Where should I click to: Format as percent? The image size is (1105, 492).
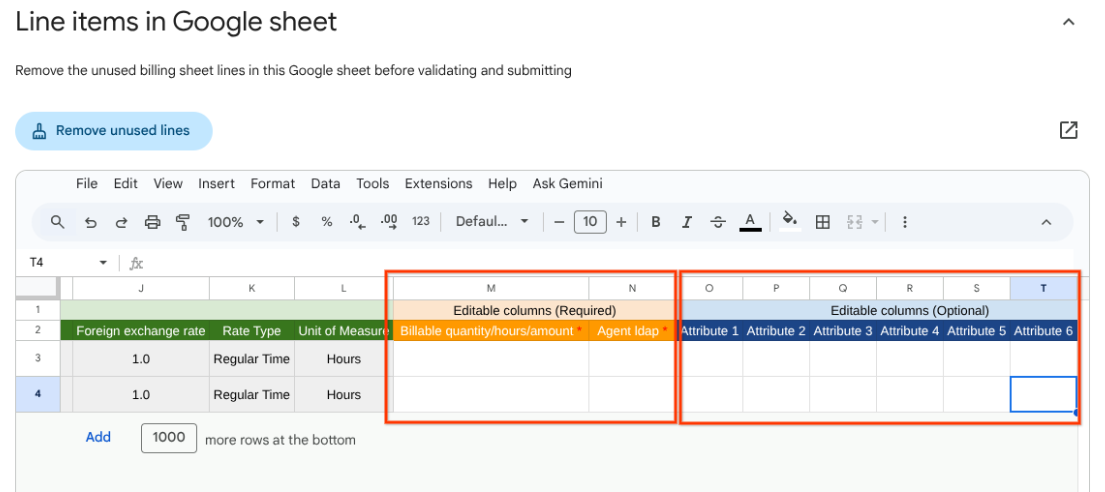(x=326, y=222)
